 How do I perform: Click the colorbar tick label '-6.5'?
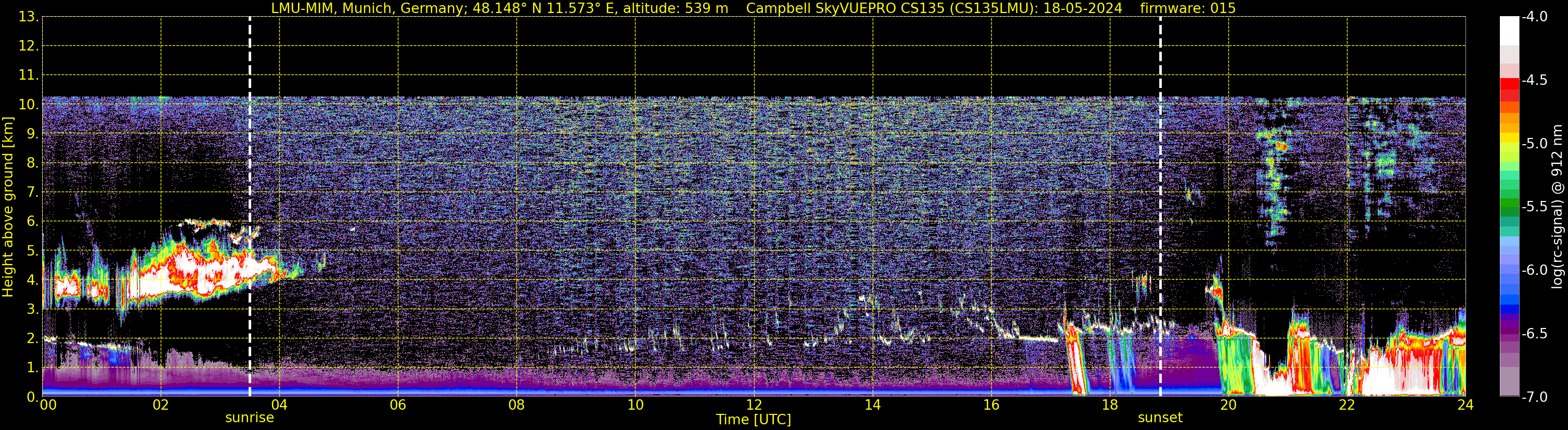coord(1535,334)
